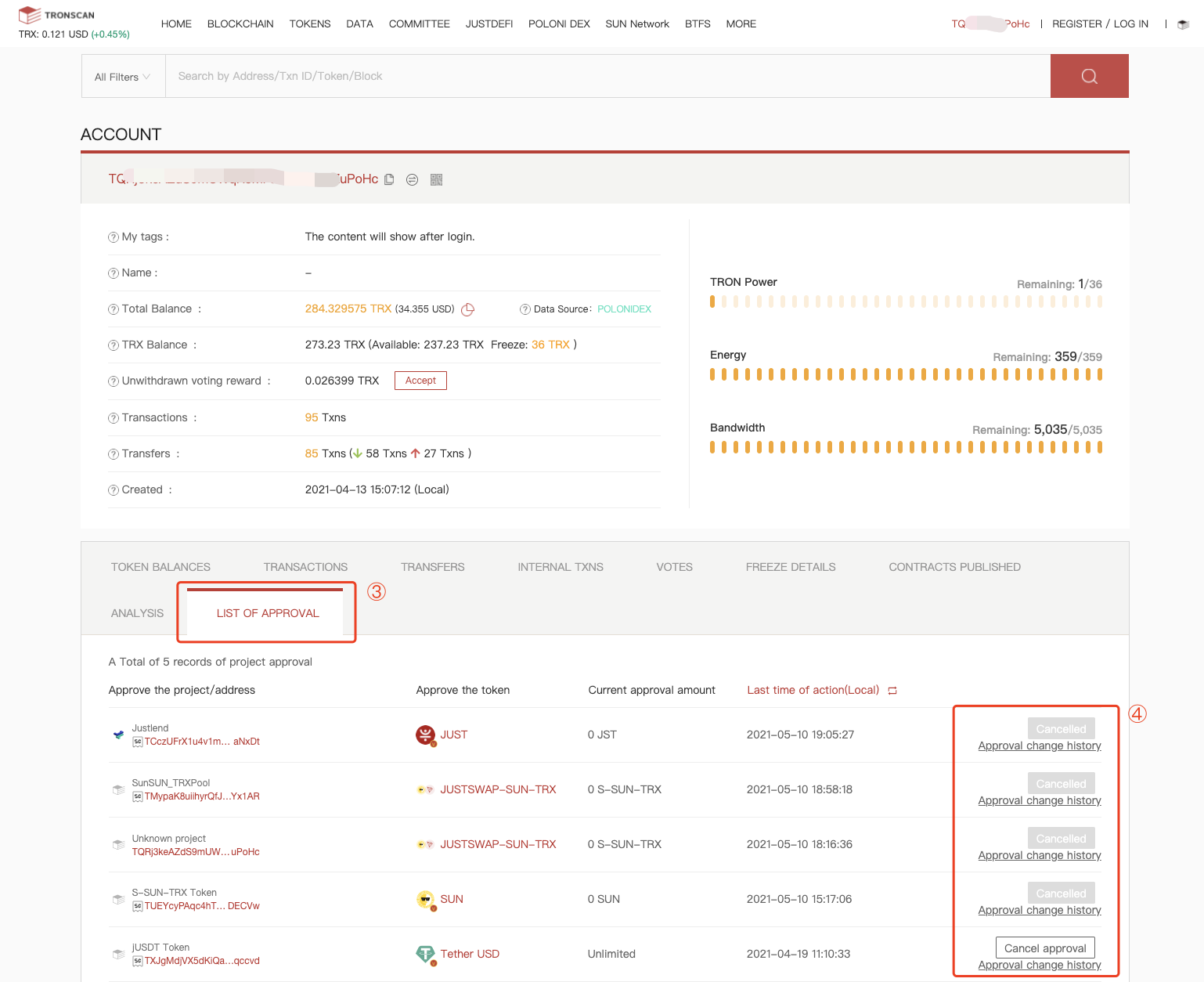Open the MORE menu
1204x982 pixels.
[x=741, y=24]
